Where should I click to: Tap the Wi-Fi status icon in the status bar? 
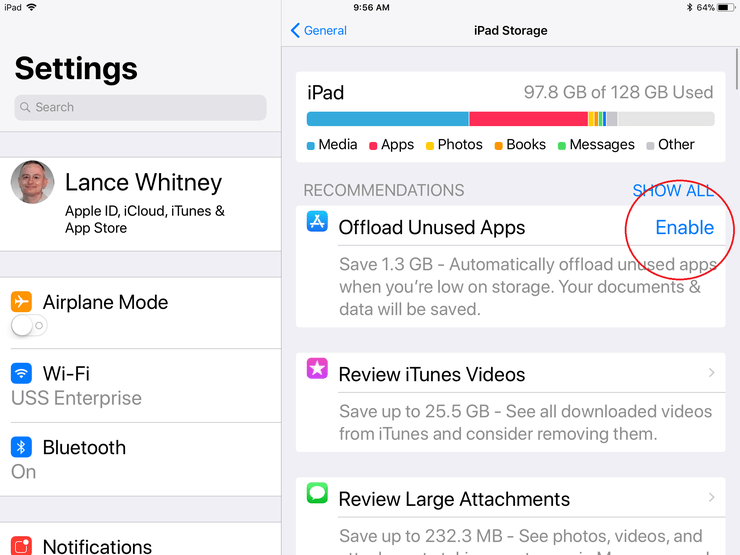32,7
